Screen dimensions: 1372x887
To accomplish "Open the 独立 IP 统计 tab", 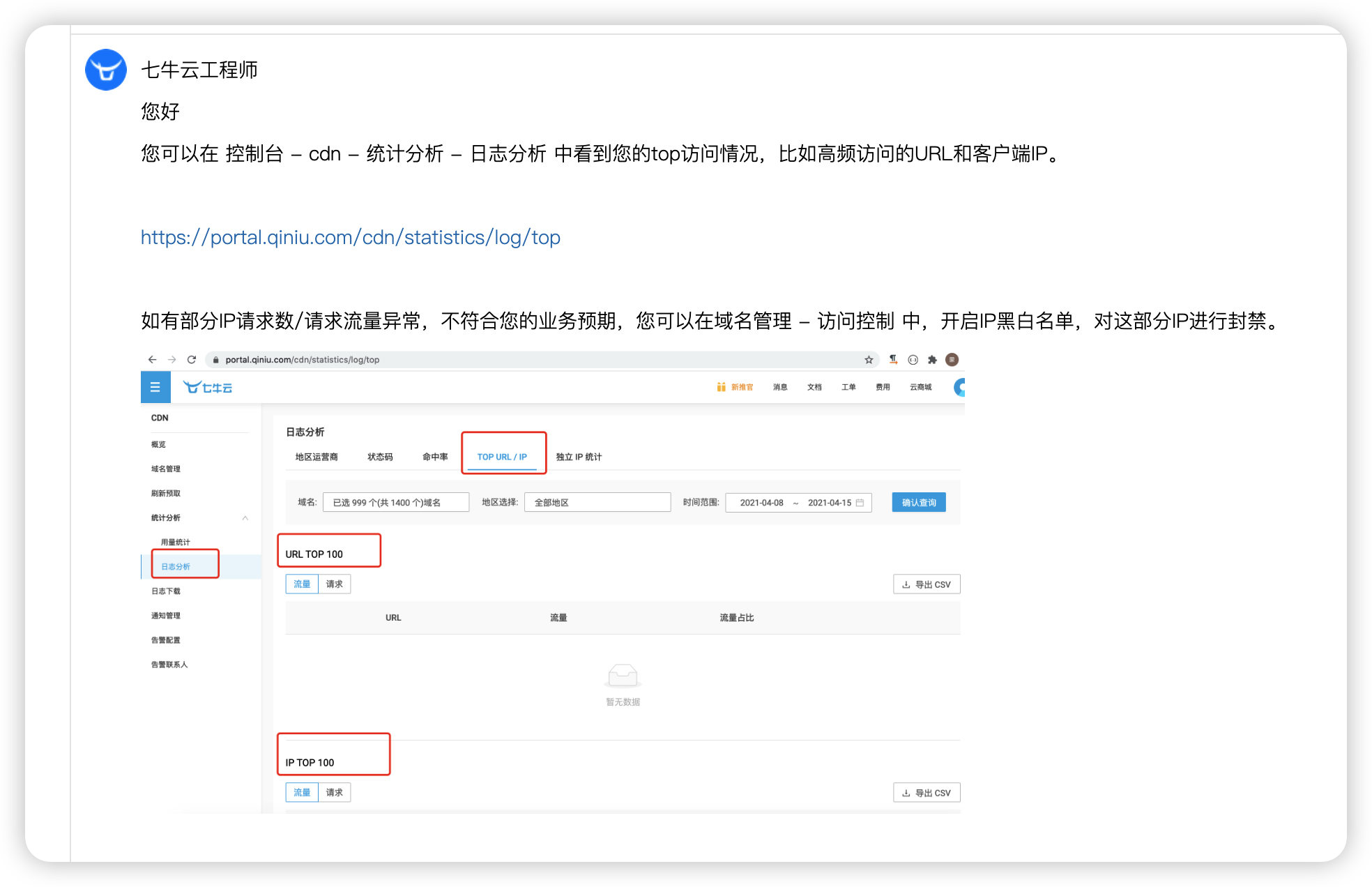I will pos(579,457).
